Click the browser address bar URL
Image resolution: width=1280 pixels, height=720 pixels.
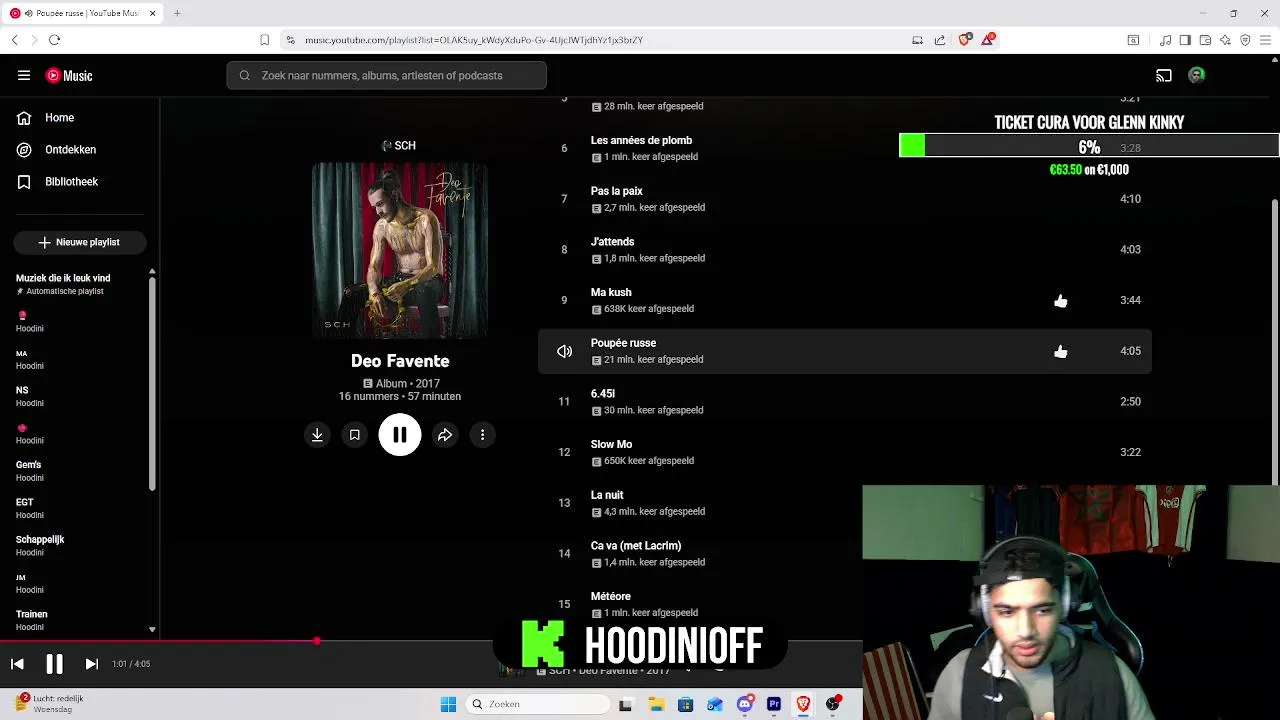tap(474, 40)
